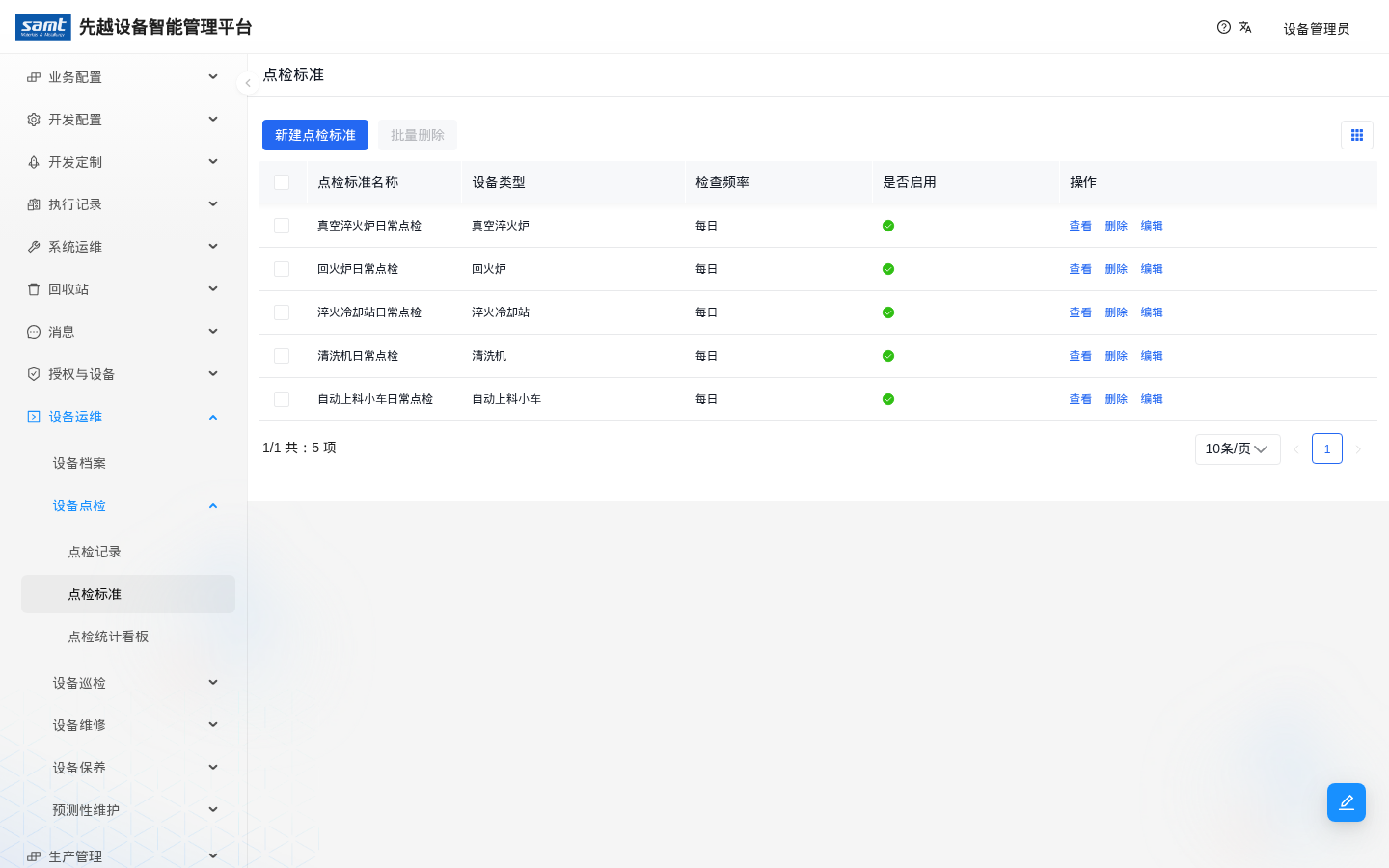Expand the 设备巡检 submenu chevron

click(x=213, y=683)
